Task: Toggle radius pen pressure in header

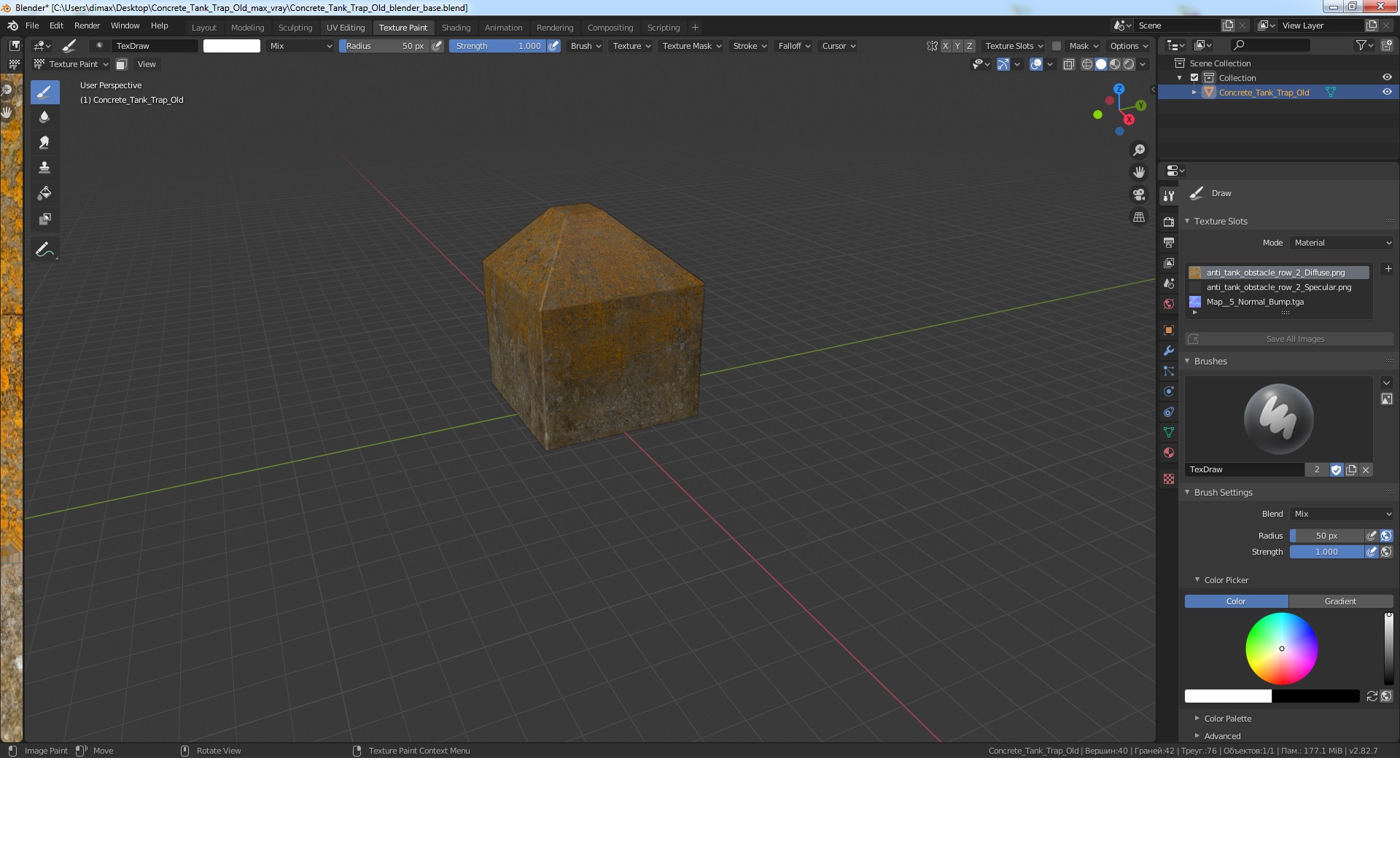Action: [437, 46]
